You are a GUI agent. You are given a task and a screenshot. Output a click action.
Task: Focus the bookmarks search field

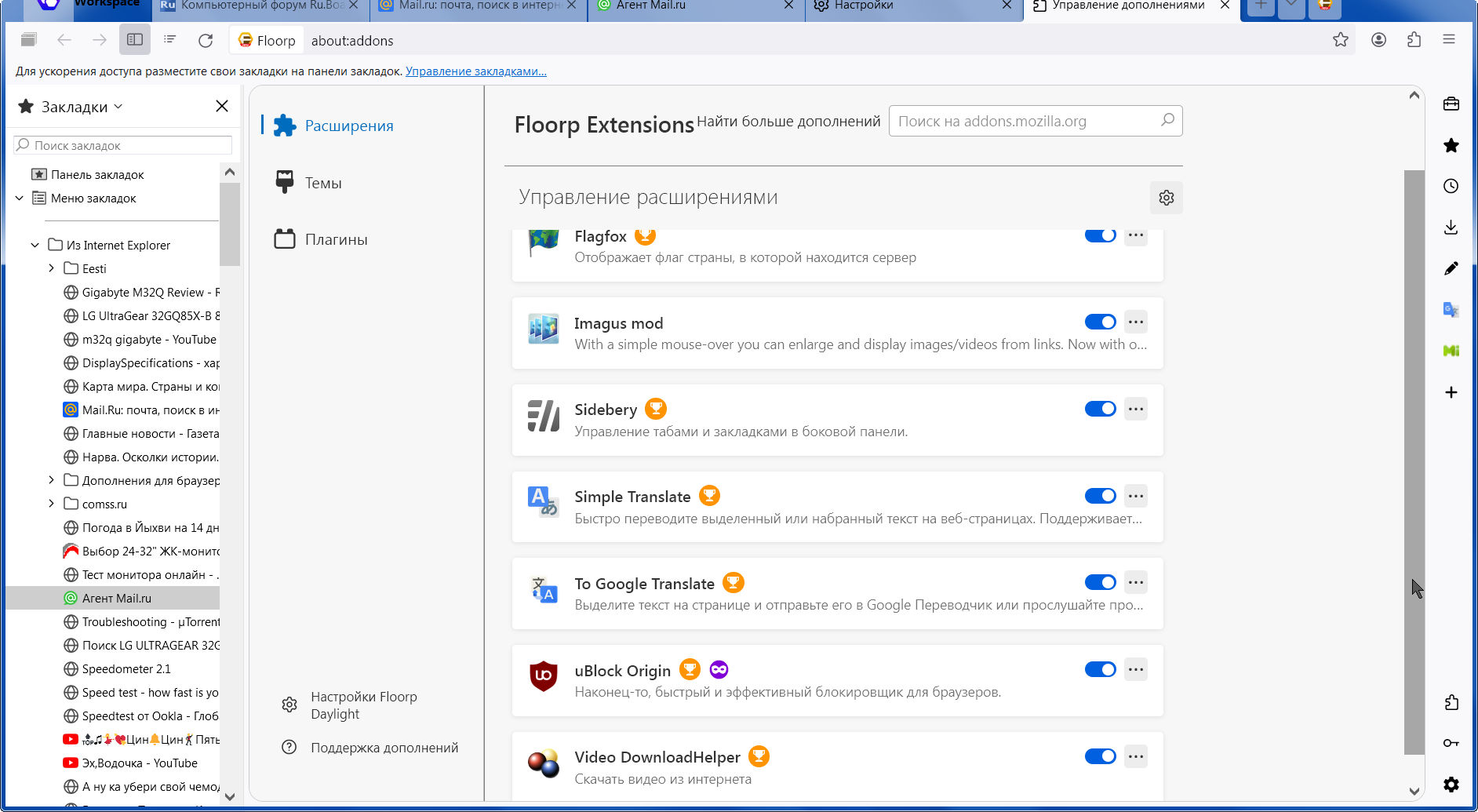(x=122, y=145)
